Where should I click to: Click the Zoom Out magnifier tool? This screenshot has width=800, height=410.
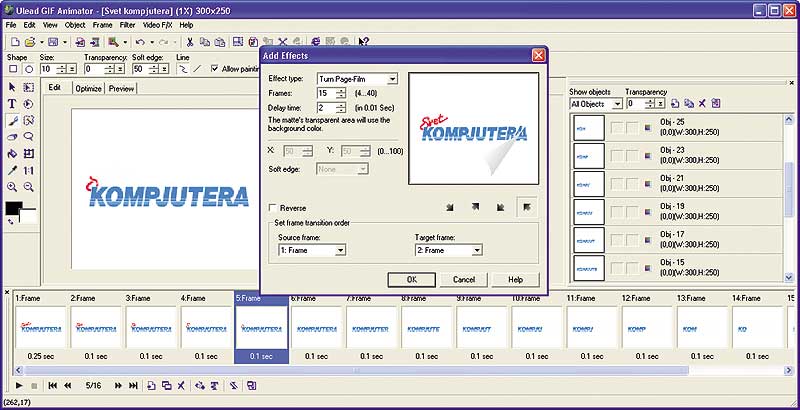point(29,187)
